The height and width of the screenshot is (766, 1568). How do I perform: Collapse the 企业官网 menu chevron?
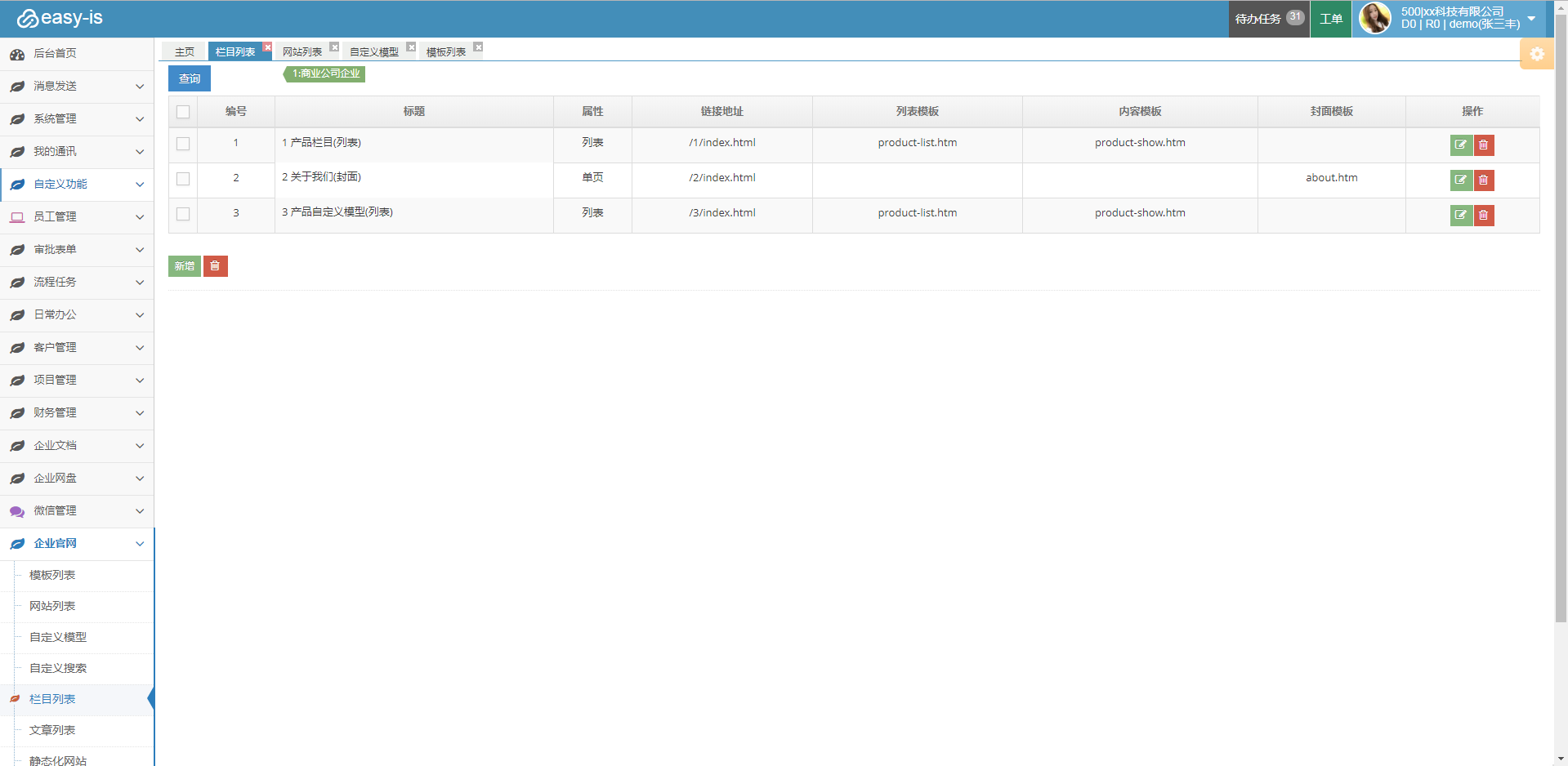click(x=140, y=544)
